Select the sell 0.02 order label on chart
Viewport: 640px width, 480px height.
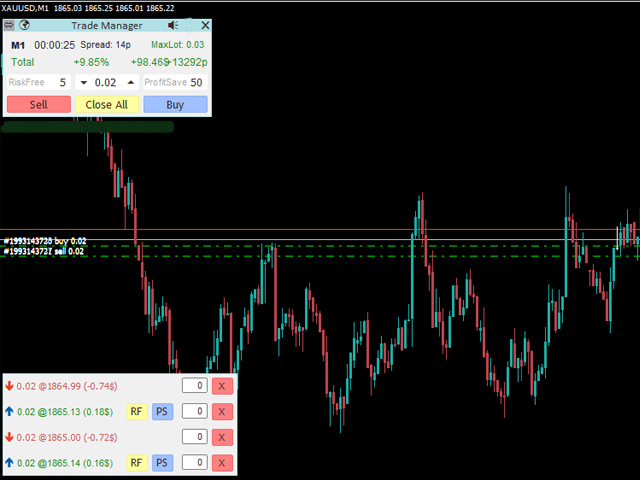[44, 251]
